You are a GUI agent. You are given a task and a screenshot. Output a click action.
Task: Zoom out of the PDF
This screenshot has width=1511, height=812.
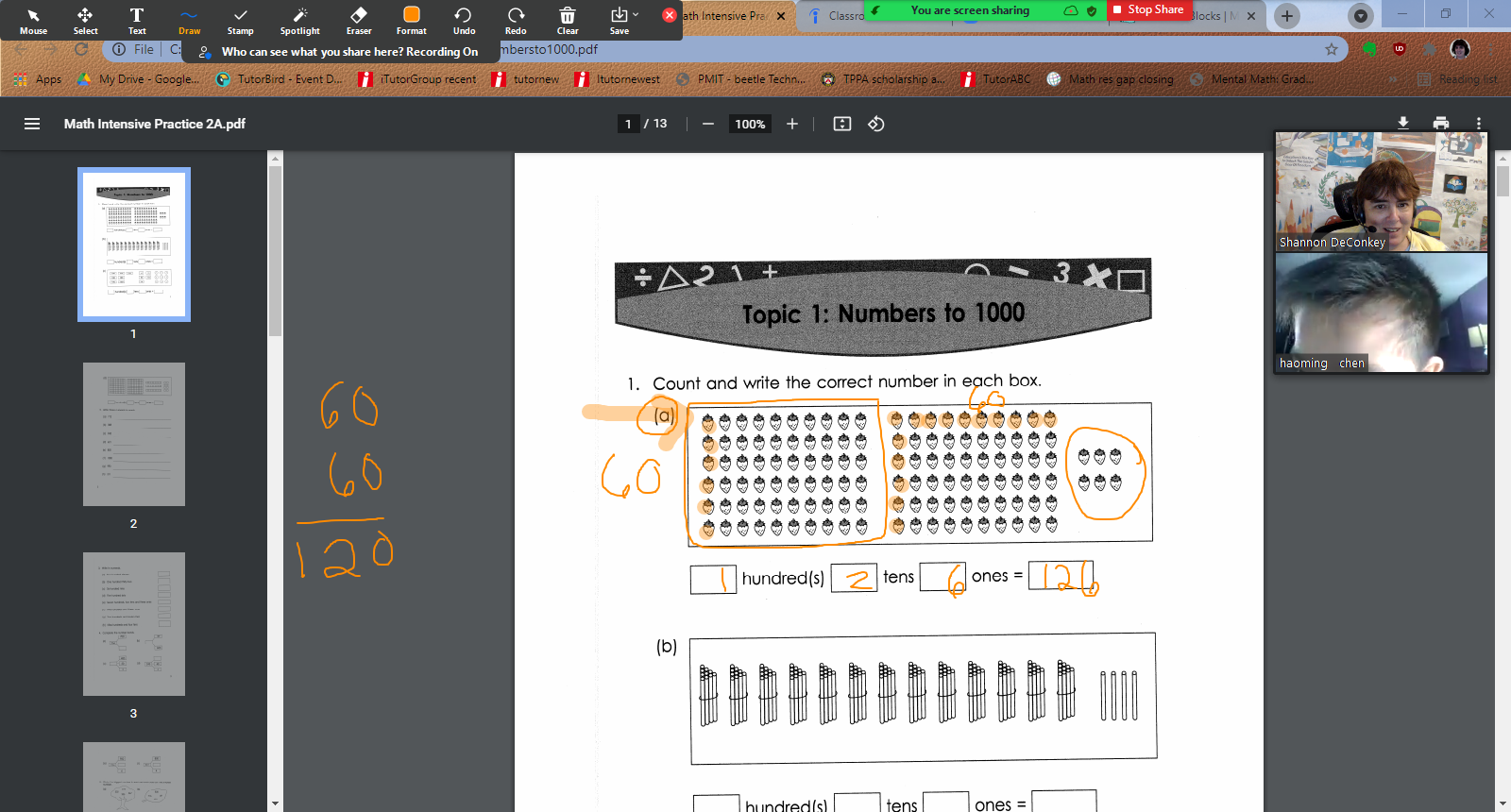pos(707,124)
